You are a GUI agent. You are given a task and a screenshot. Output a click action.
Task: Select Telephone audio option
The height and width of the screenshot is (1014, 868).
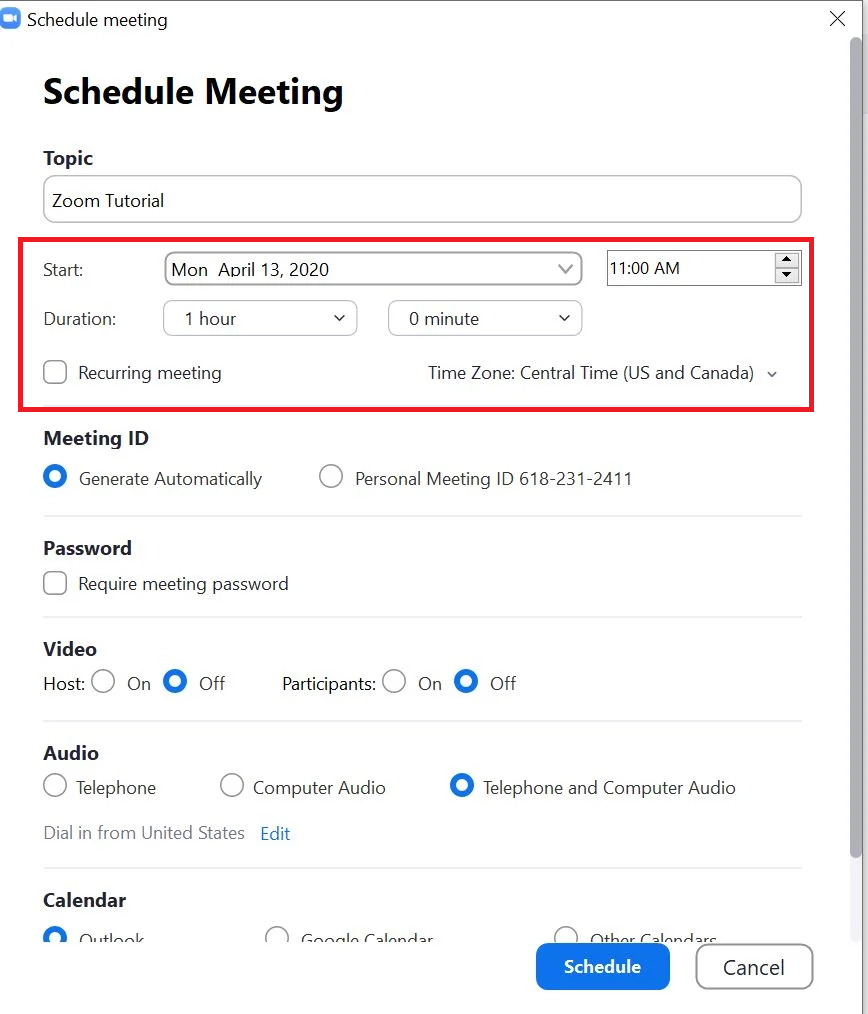55,787
